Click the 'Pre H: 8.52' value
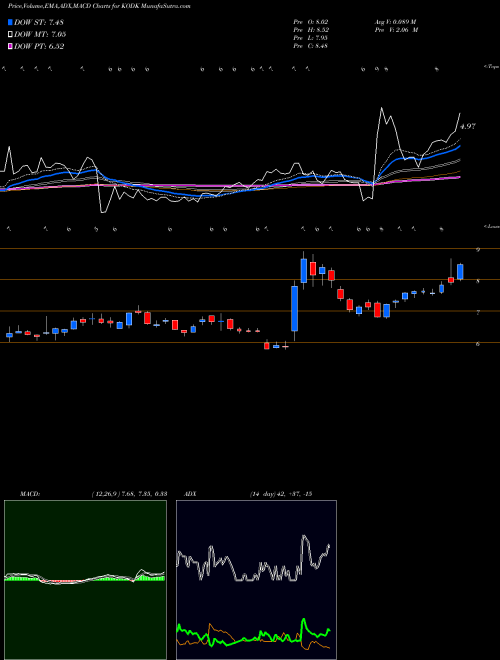Screen dimensions: 500x660 click(x=311, y=30)
